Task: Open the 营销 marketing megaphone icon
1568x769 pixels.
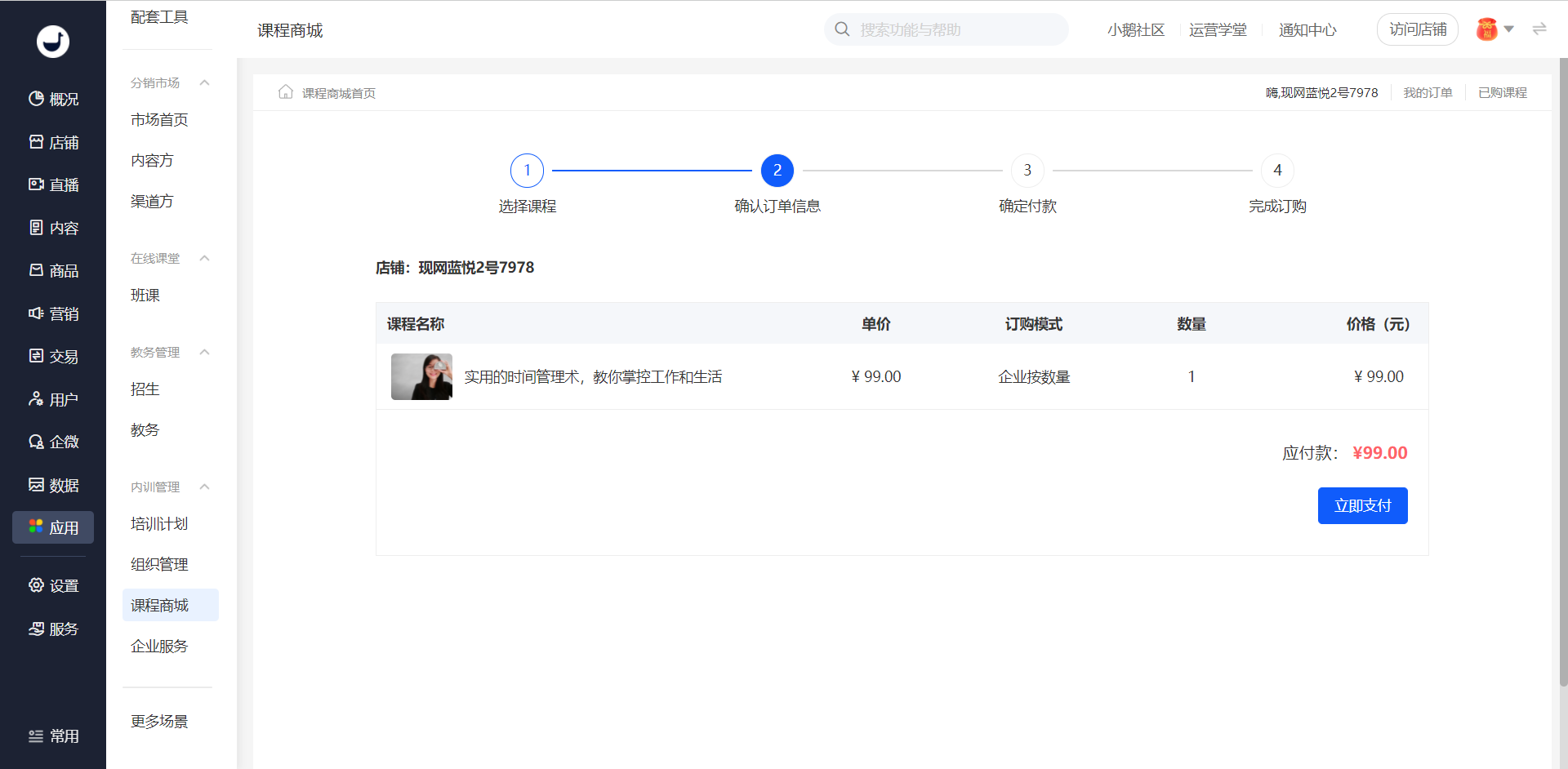Action: (x=36, y=313)
